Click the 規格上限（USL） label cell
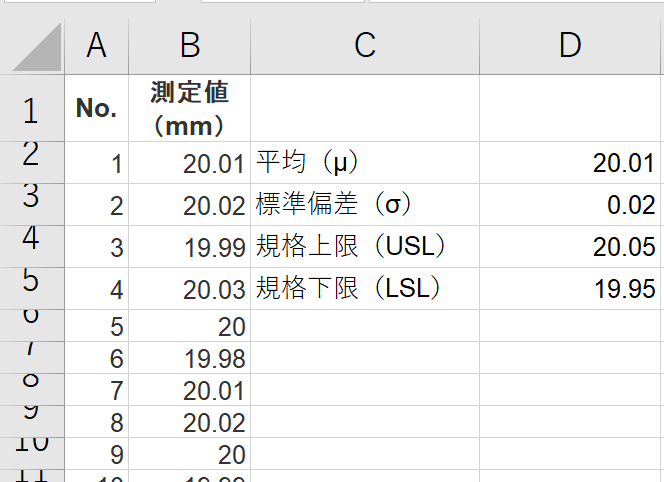 tap(365, 247)
